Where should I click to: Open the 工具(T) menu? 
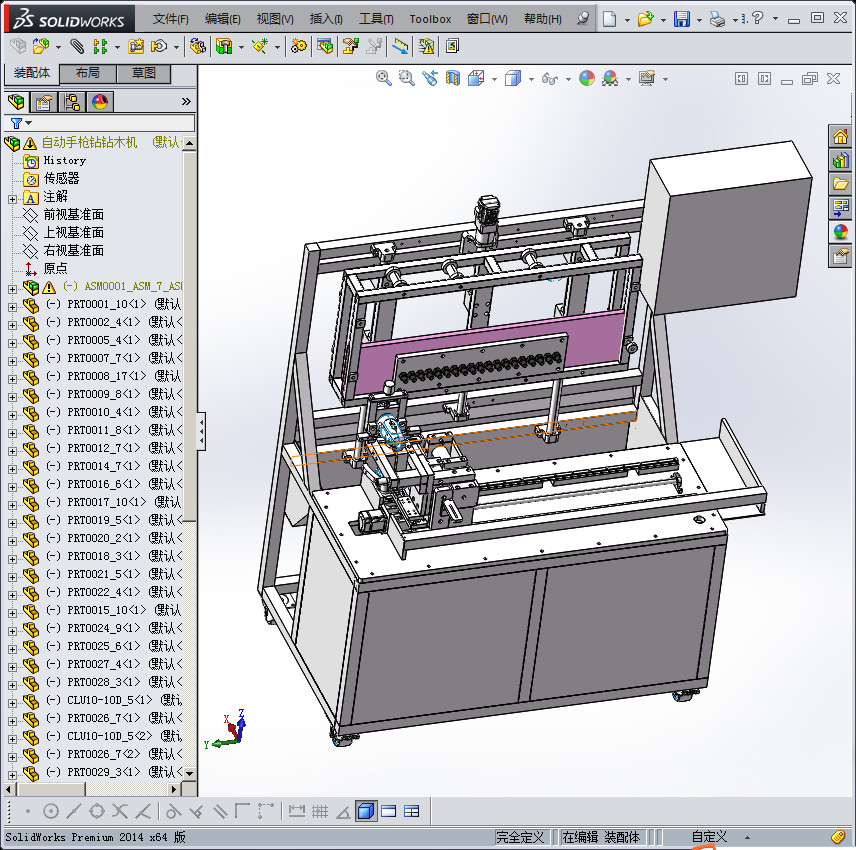click(x=376, y=19)
